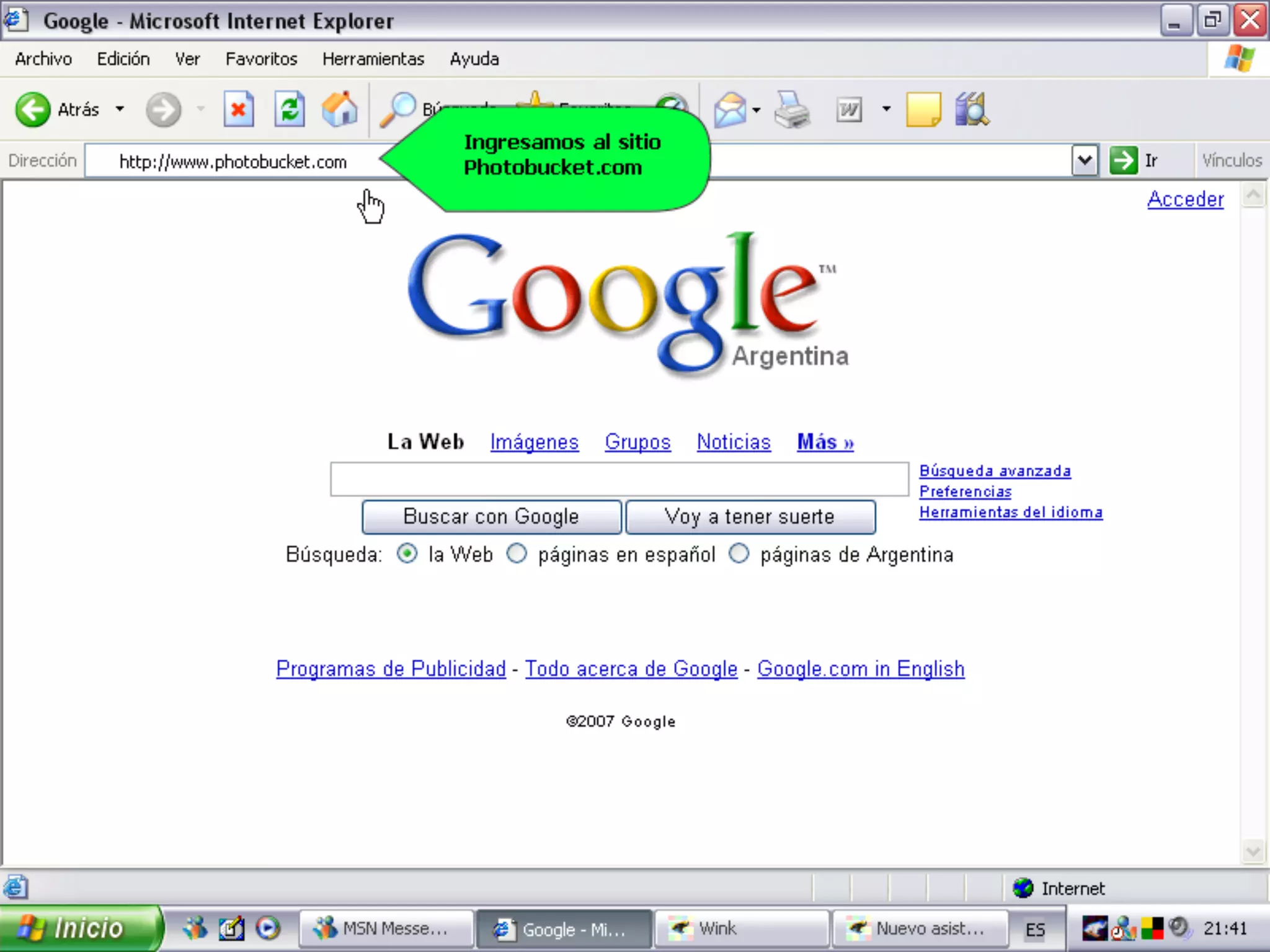Expand the address bar history dropdown

click(x=1085, y=161)
